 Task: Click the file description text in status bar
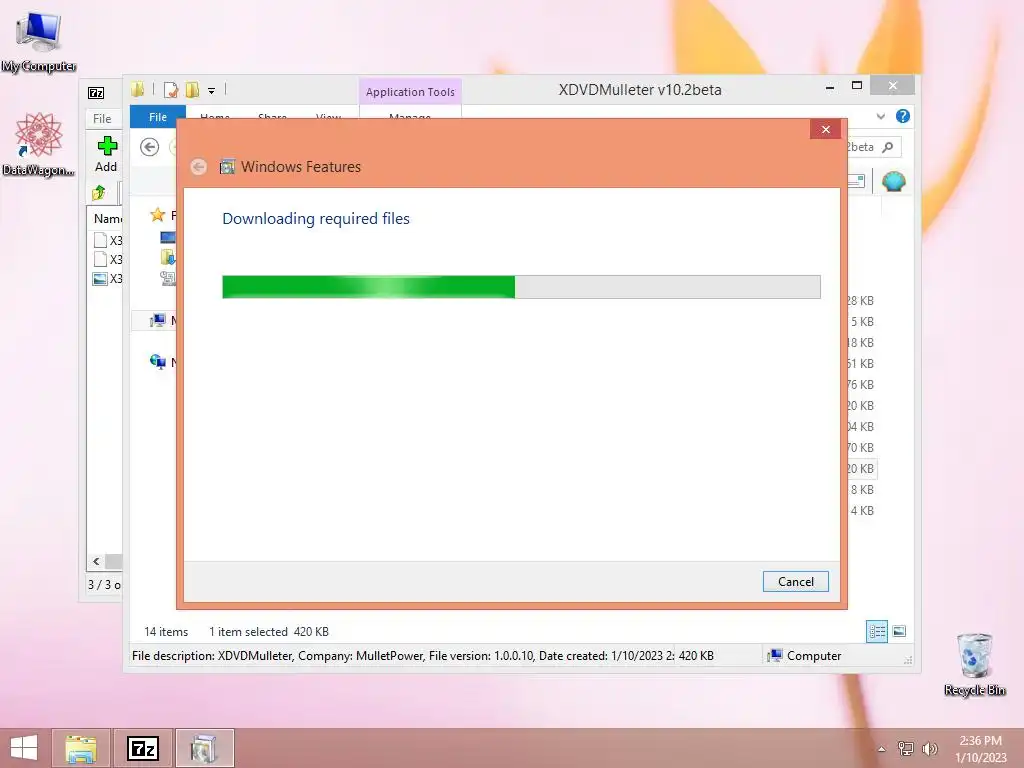(403, 656)
